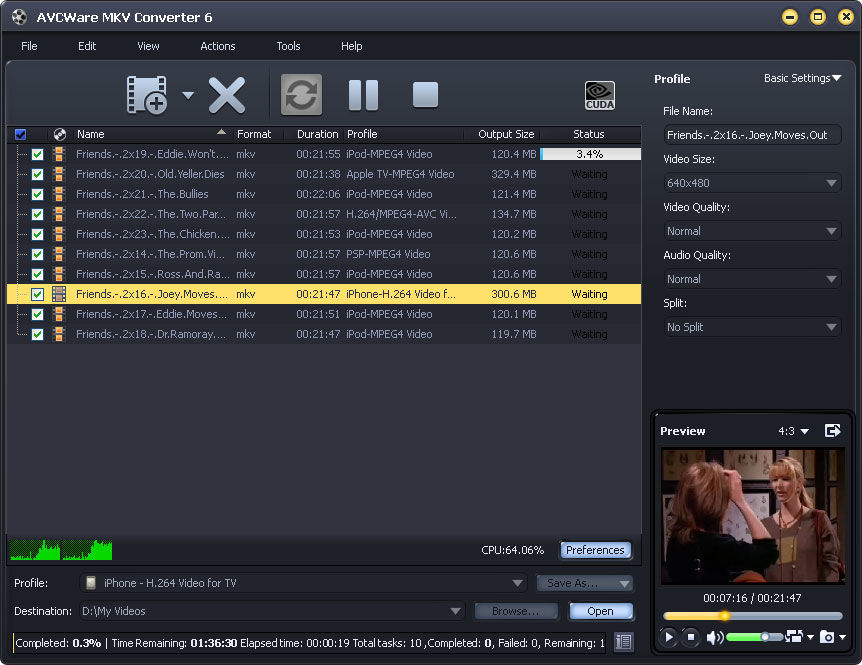Open the Edit menu

tap(87, 46)
